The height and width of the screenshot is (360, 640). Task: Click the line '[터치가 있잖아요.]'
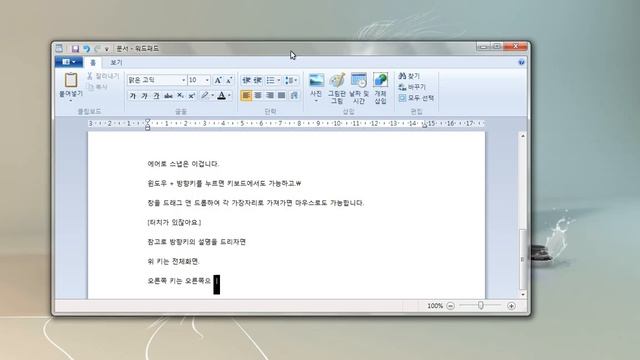point(174,223)
